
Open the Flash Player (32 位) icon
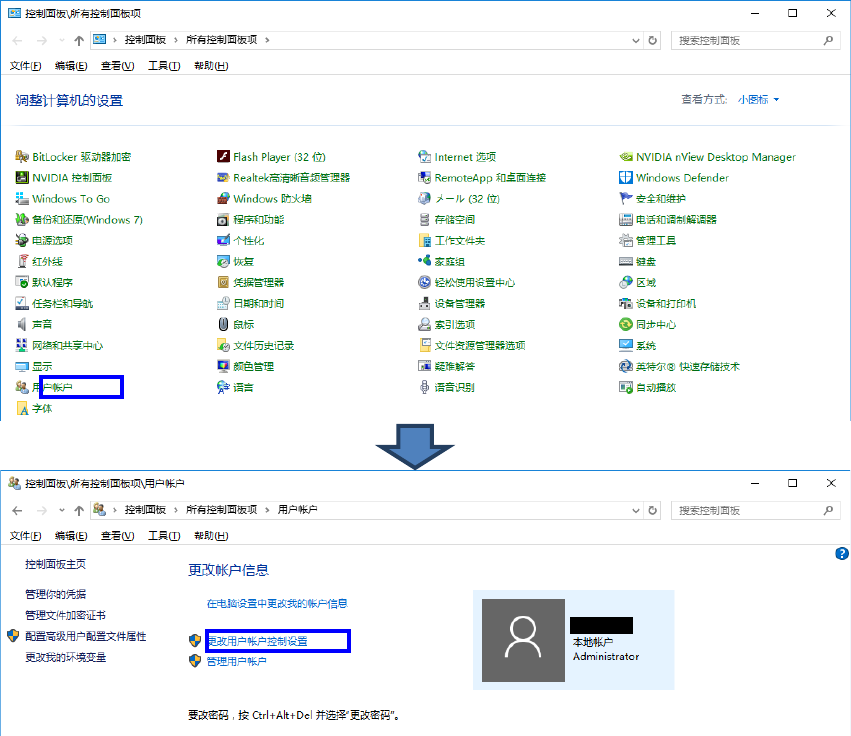pos(223,157)
